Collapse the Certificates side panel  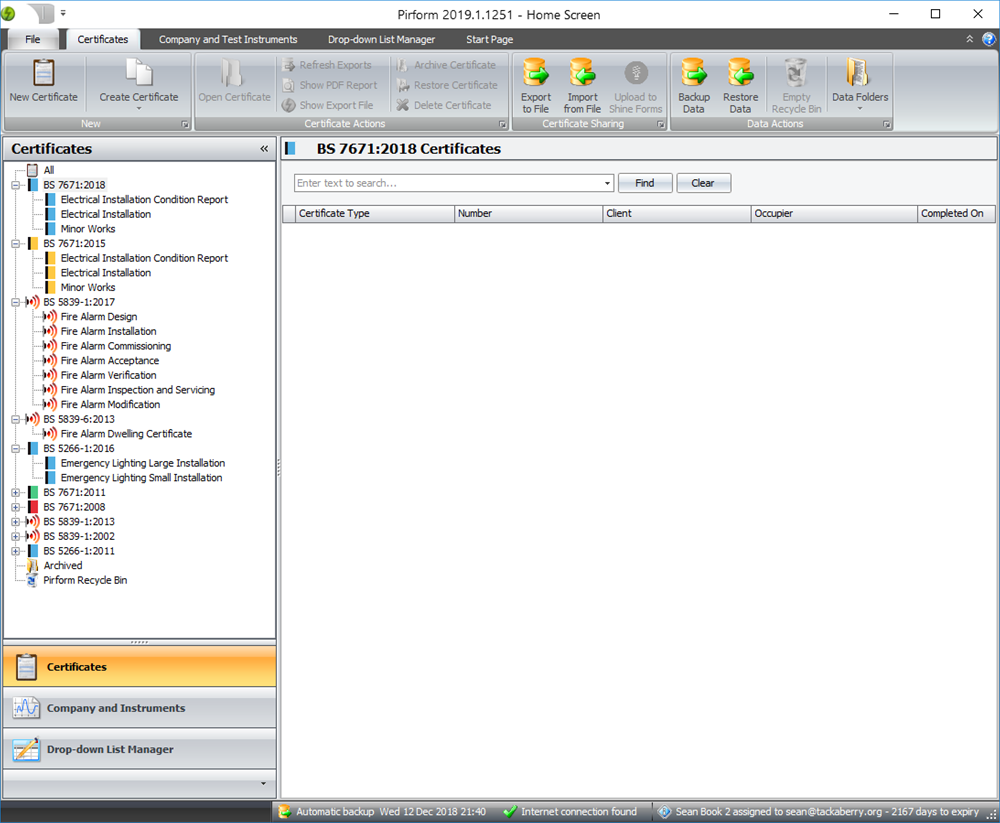(x=264, y=149)
